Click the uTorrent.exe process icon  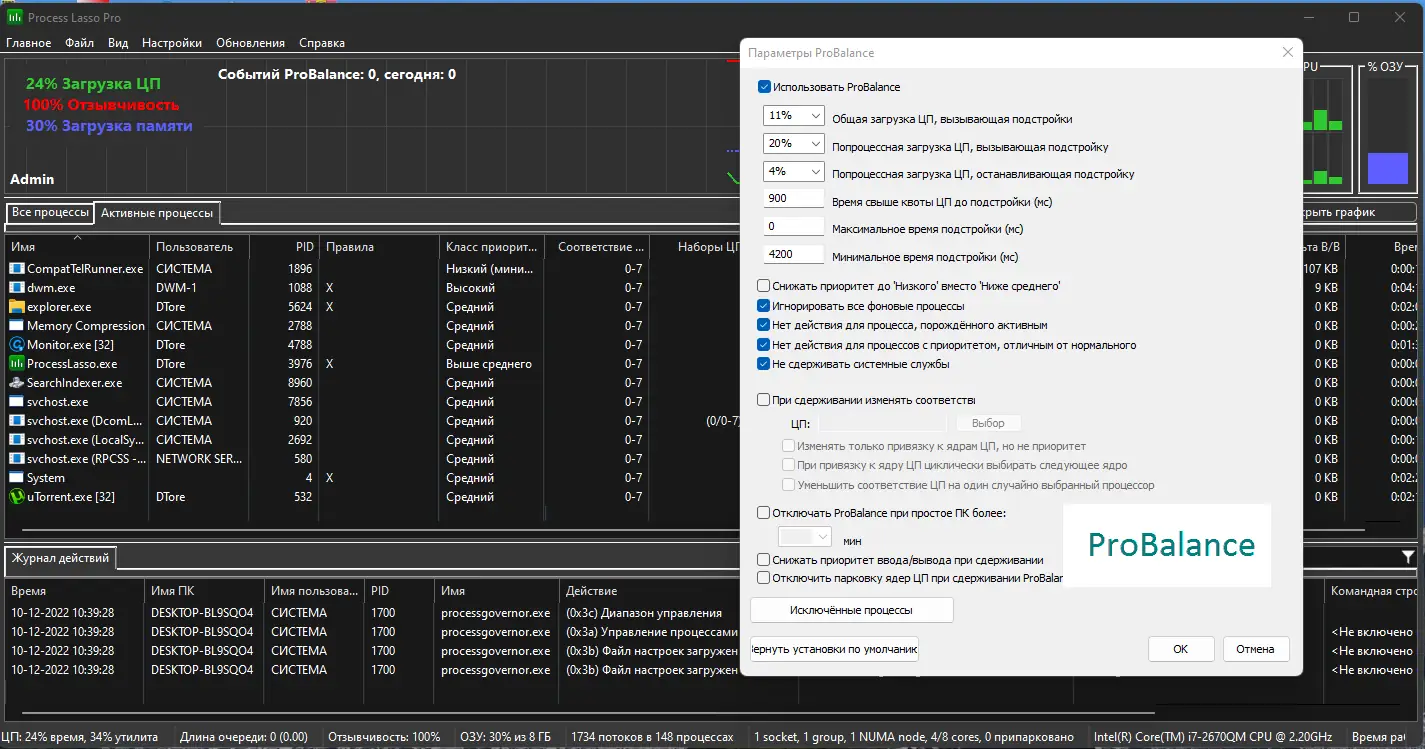(x=17, y=497)
